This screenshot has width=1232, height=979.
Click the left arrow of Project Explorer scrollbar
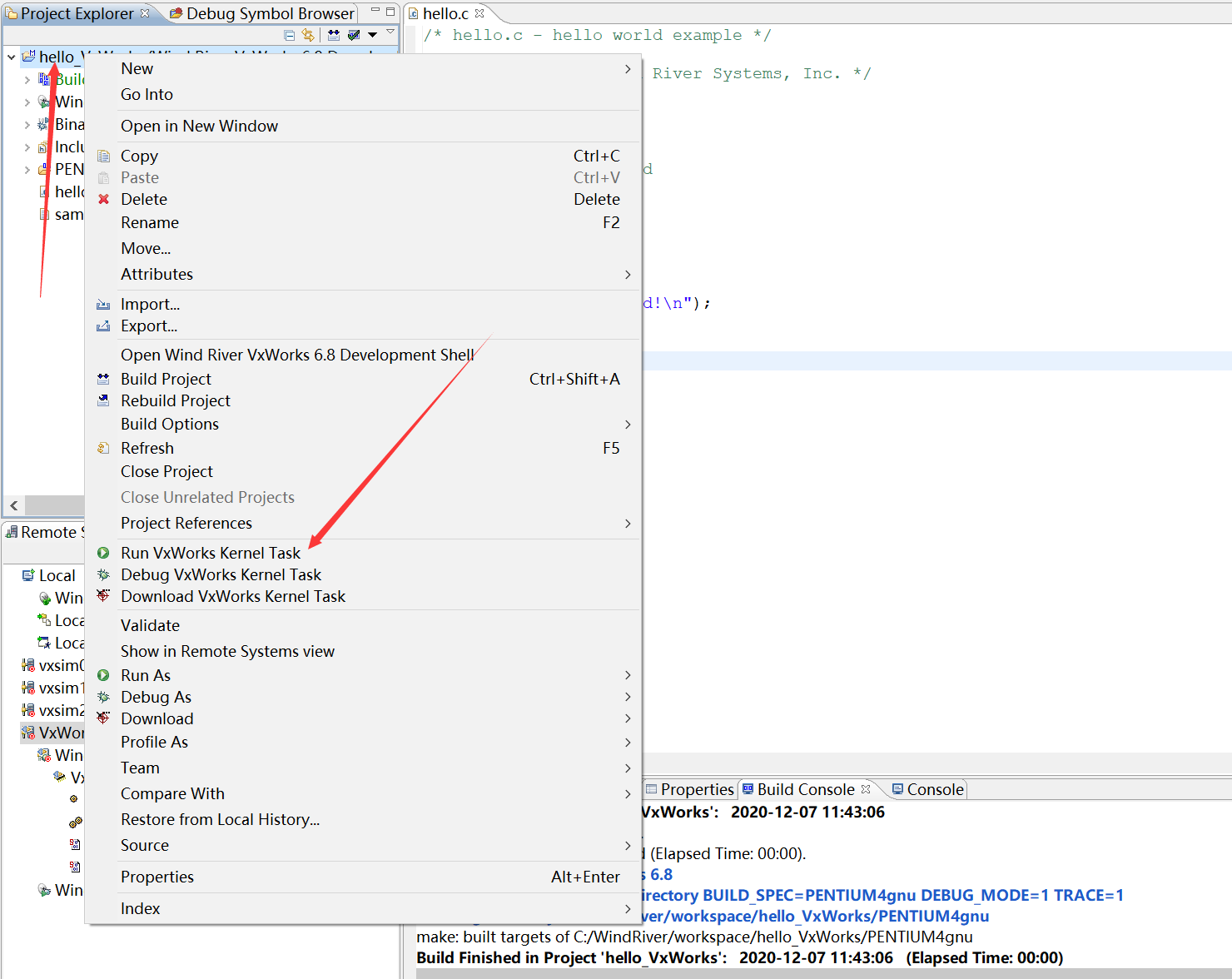pos(14,505)
